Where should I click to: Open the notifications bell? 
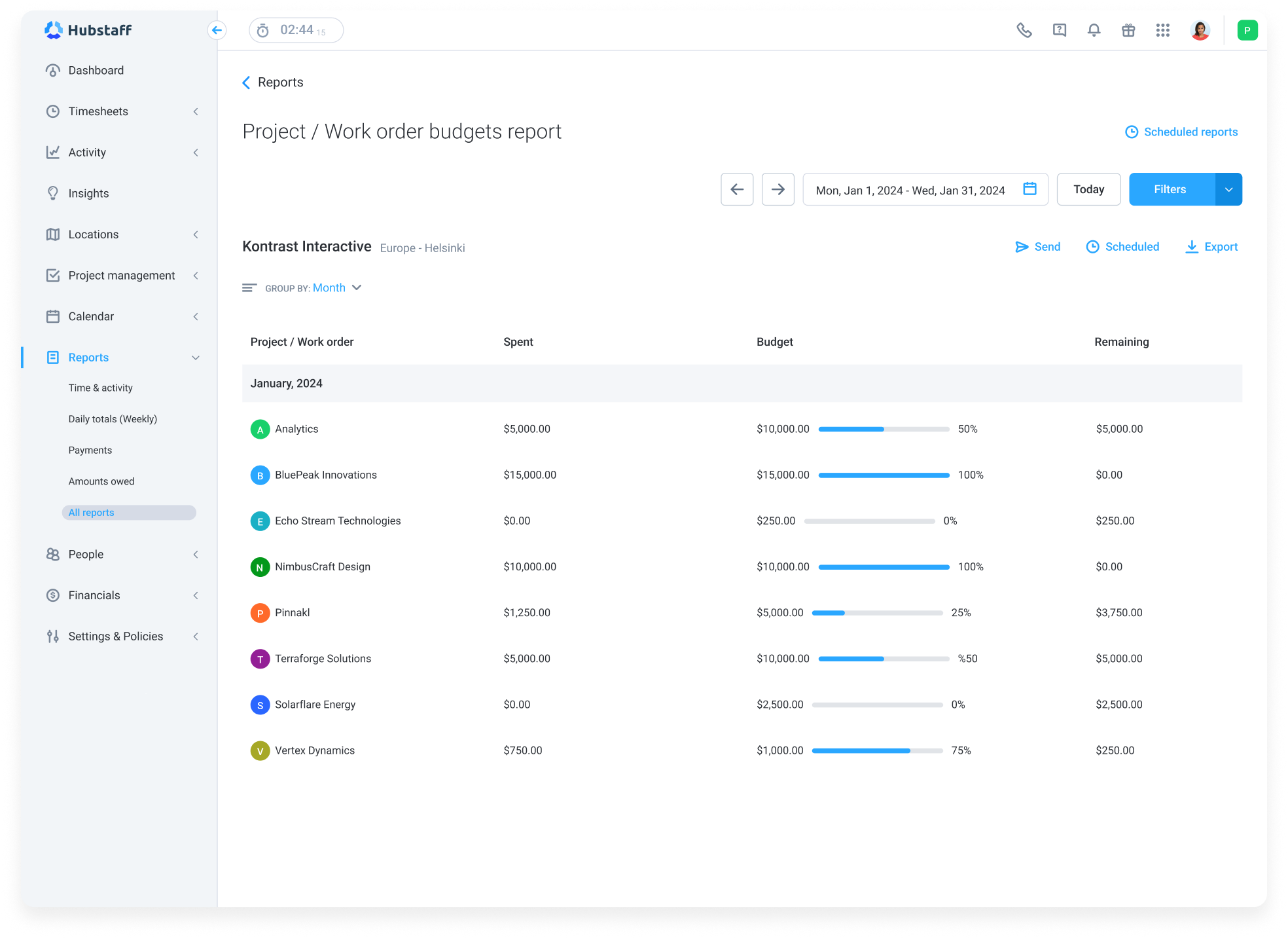pos(1093,30)
